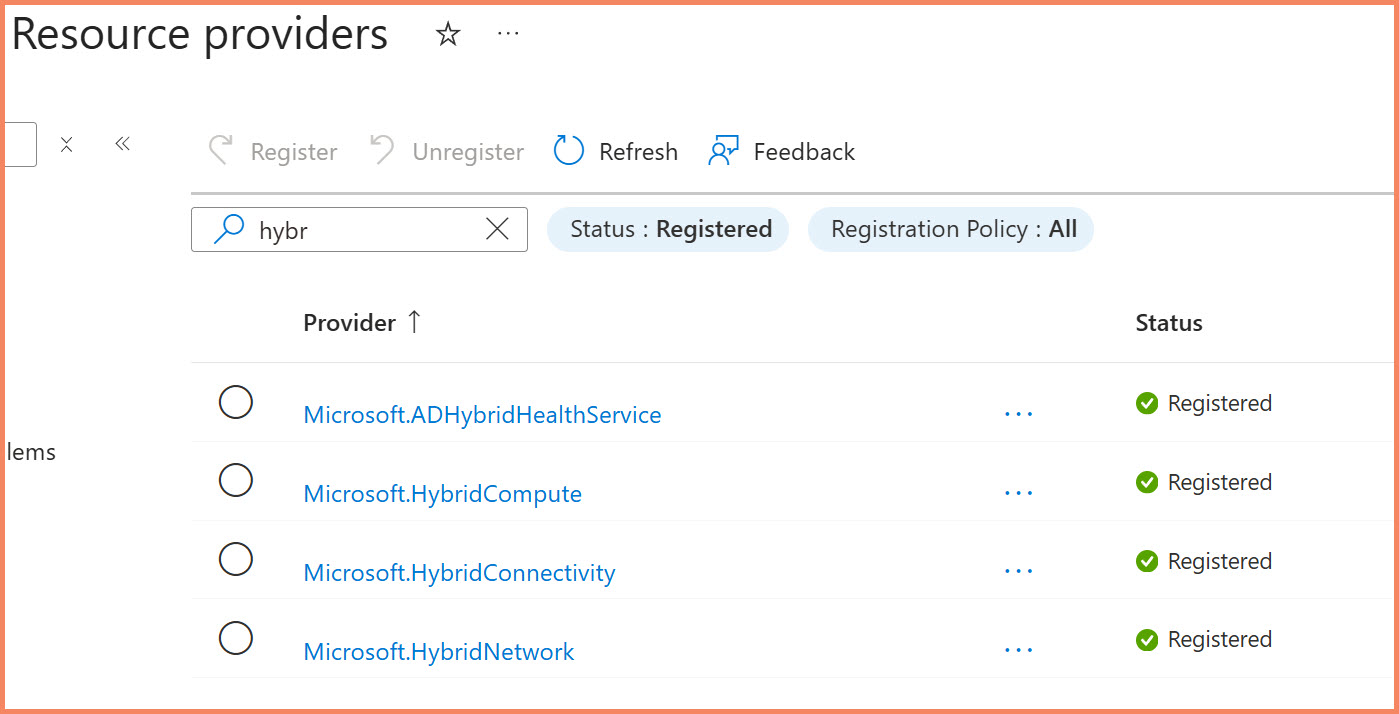Select the radio for Microsoft.HybridNetwork
This screenshot has width=1399, height=714.
pyautogui.click(x=236, y=638)
